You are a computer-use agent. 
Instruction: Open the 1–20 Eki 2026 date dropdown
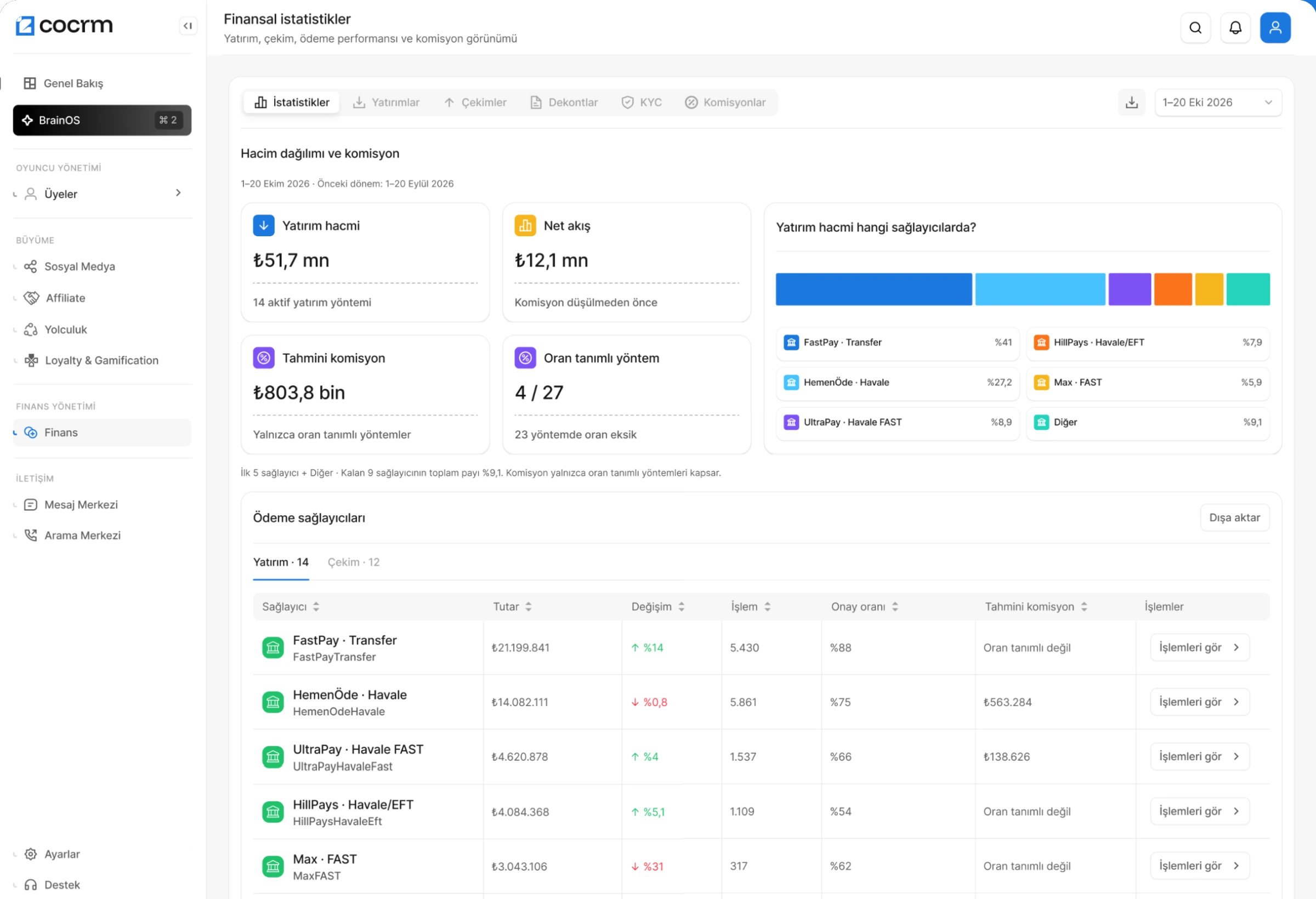coord(1217,103)
